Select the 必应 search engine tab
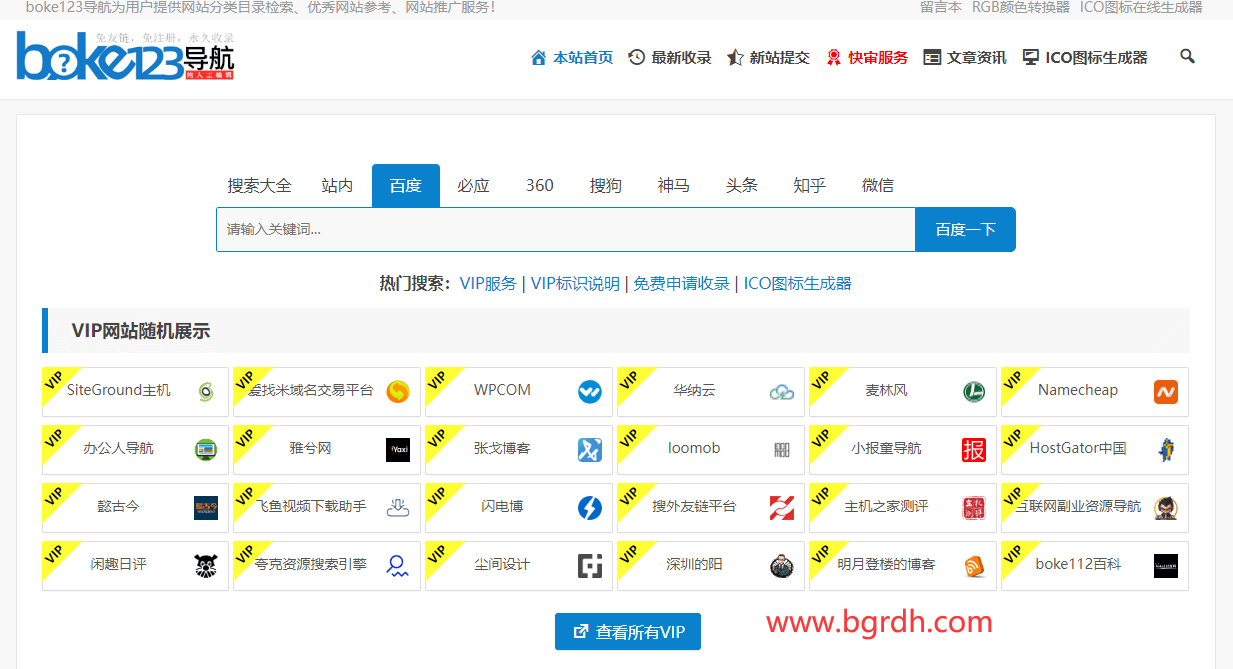Screen dimensions: 1233x669 click(x=472, y=185)
